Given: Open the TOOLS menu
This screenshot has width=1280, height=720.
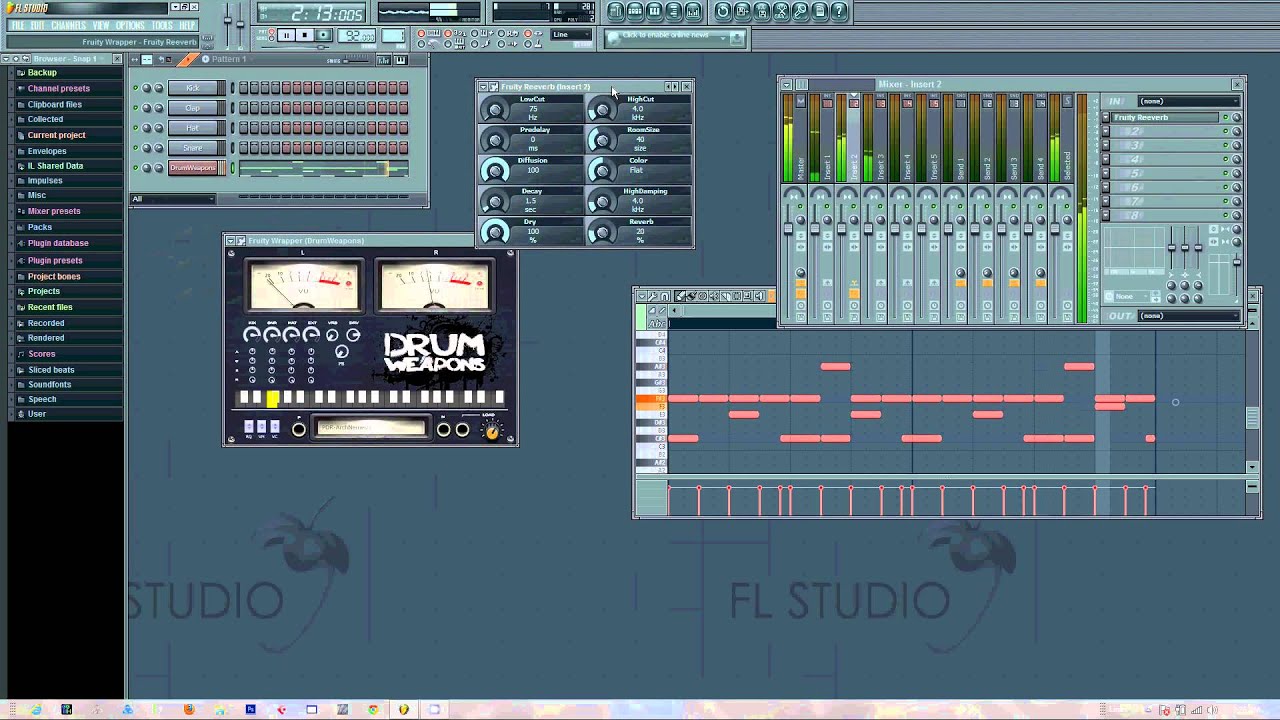Looking at the screenshot, I should coord(162,25).
